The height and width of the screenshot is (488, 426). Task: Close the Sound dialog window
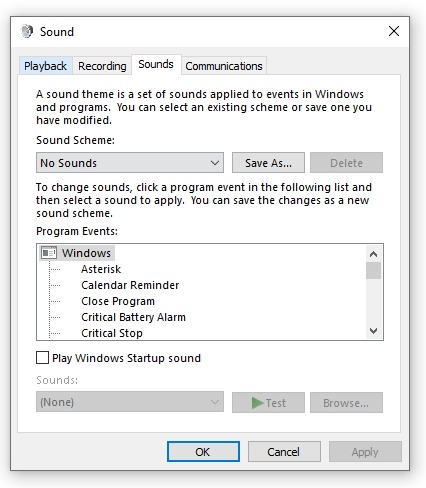tap(394, 31)
